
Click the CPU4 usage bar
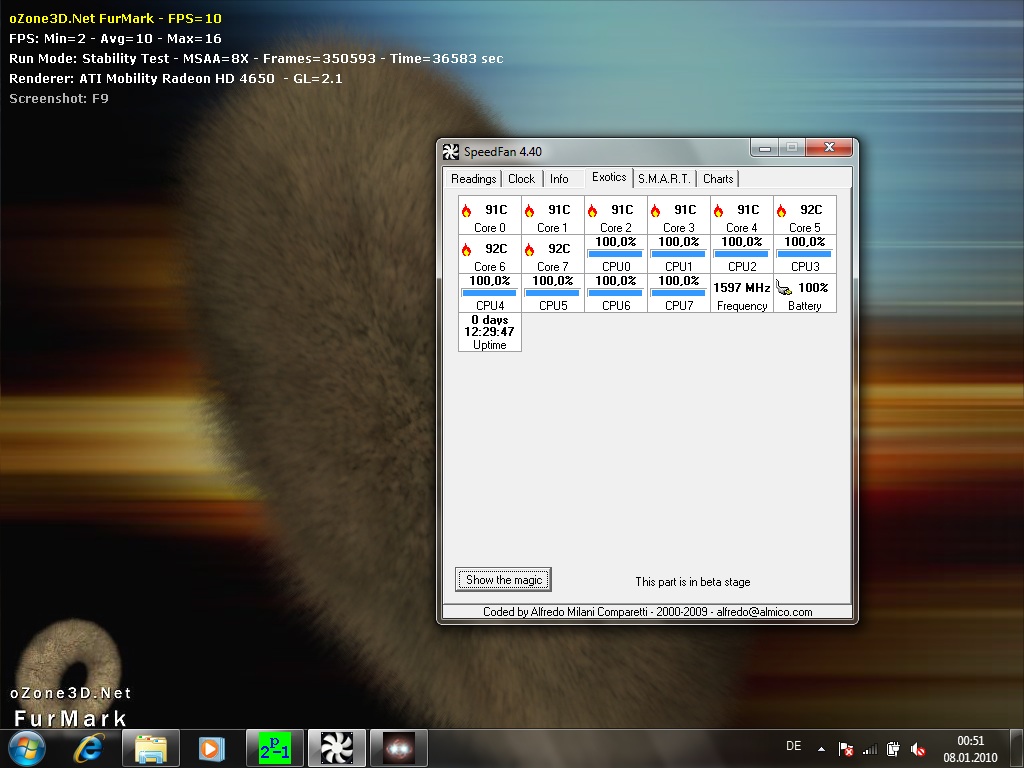tap(489, 293)
